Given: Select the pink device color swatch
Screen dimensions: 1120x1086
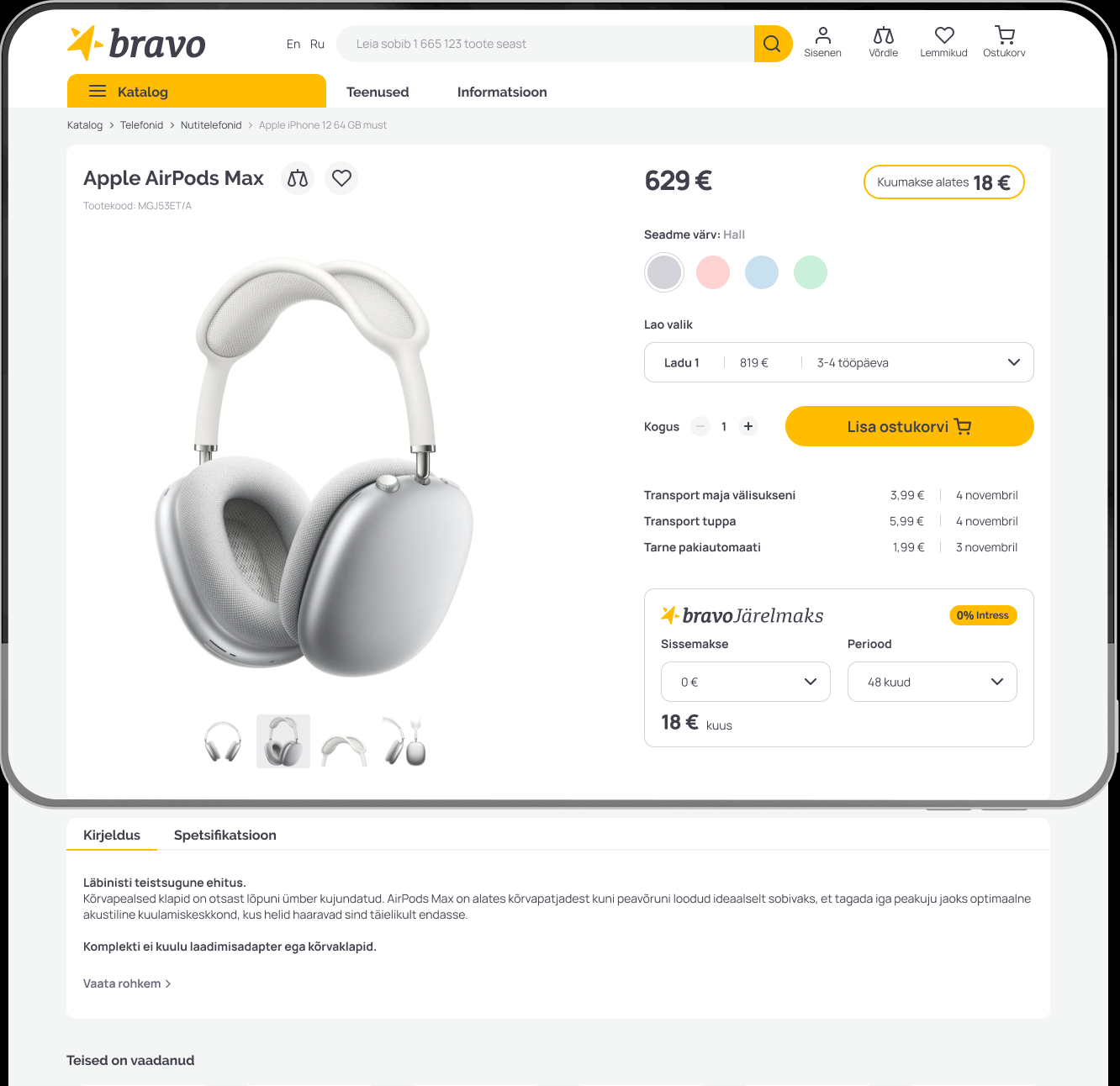Looking at the screenshot, I should coord(713,272).
